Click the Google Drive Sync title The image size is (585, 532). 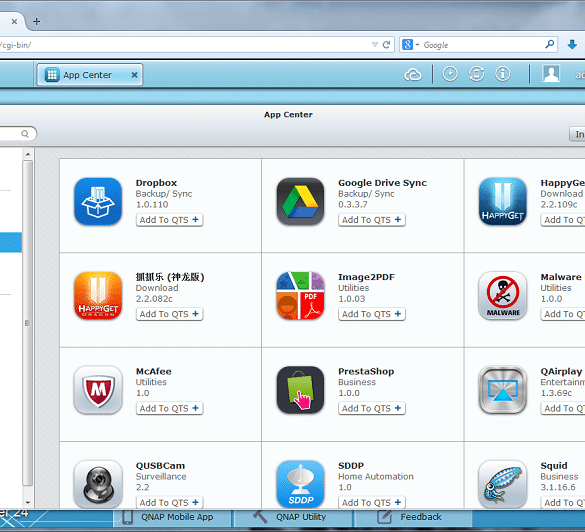[x=382, y=183]
